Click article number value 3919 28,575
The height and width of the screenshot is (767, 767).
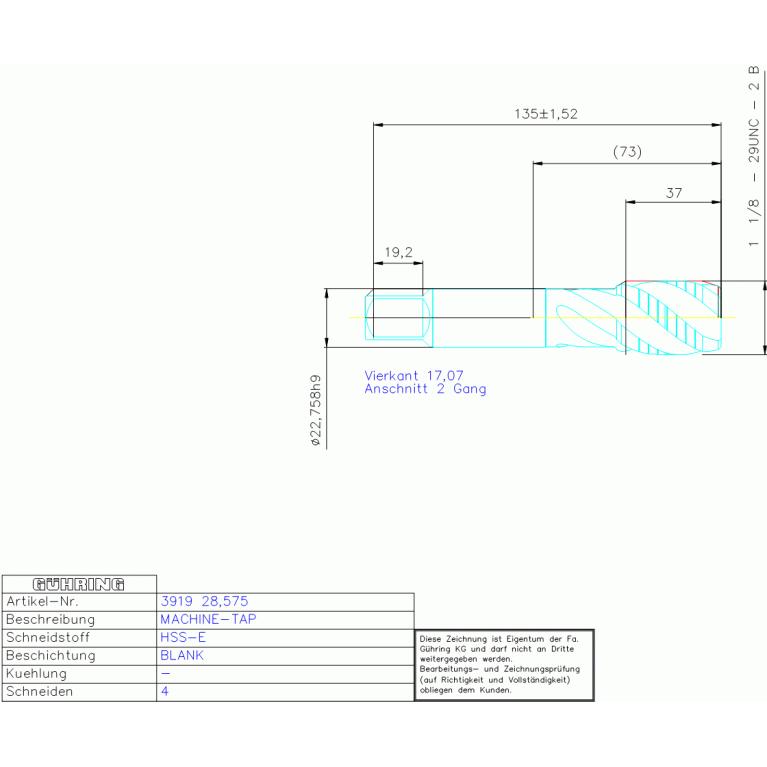[204, 601]
